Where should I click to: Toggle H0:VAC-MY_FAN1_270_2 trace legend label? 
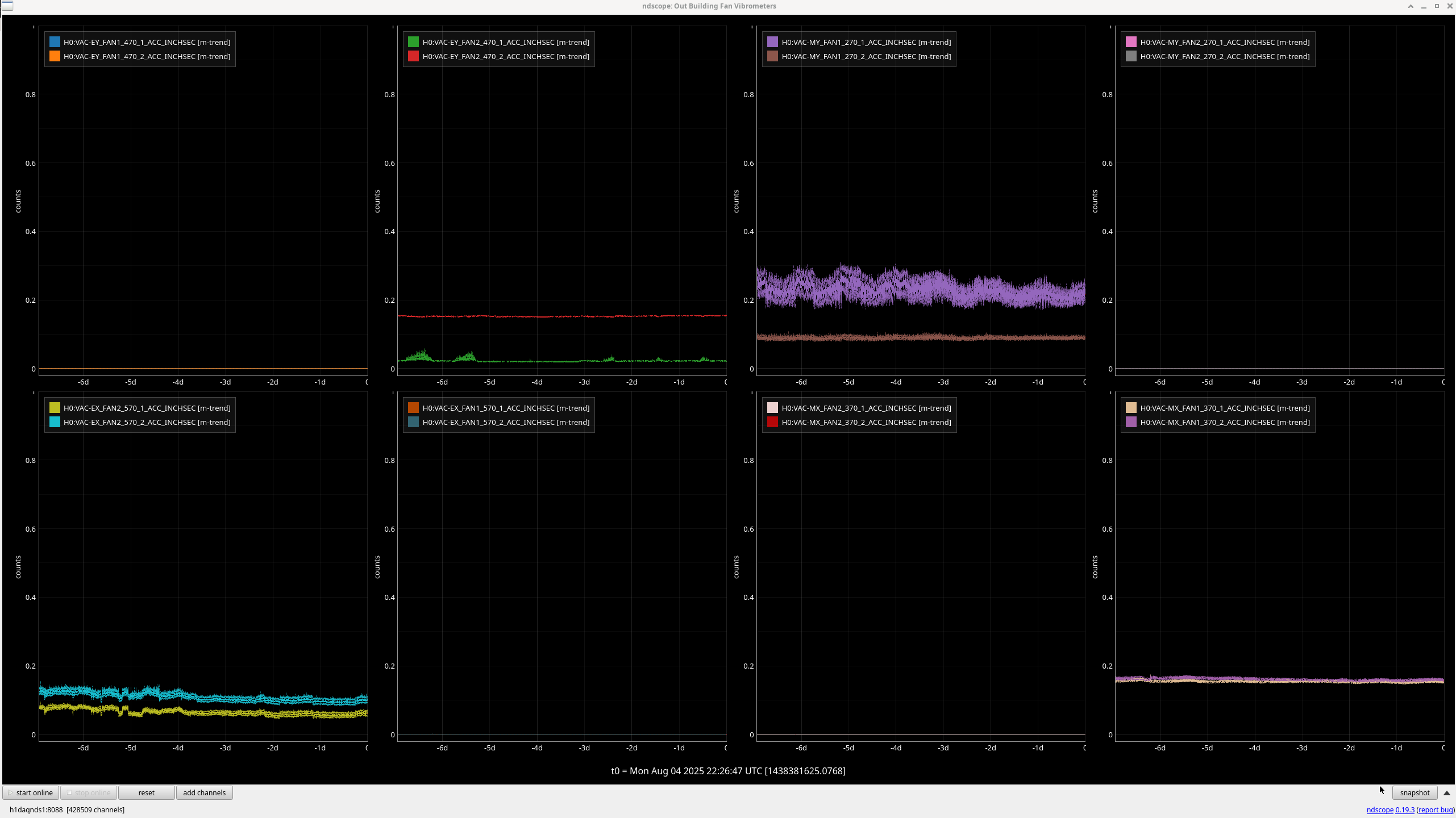pos(866,56)
